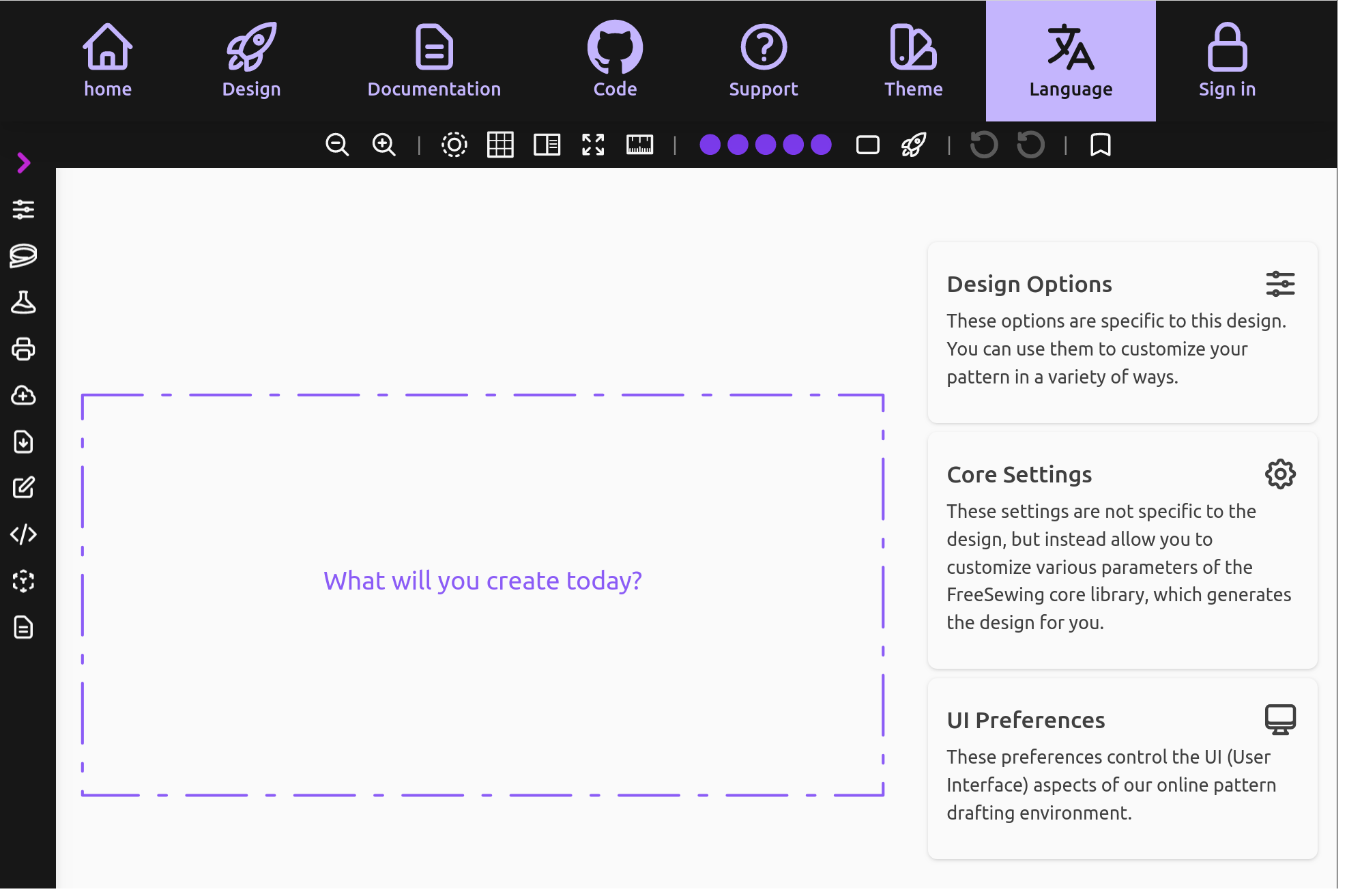The image size is (1347, 896).
Task: Click the upload to cloud icon
Action: pyautogui.click(x=25, y=396)
